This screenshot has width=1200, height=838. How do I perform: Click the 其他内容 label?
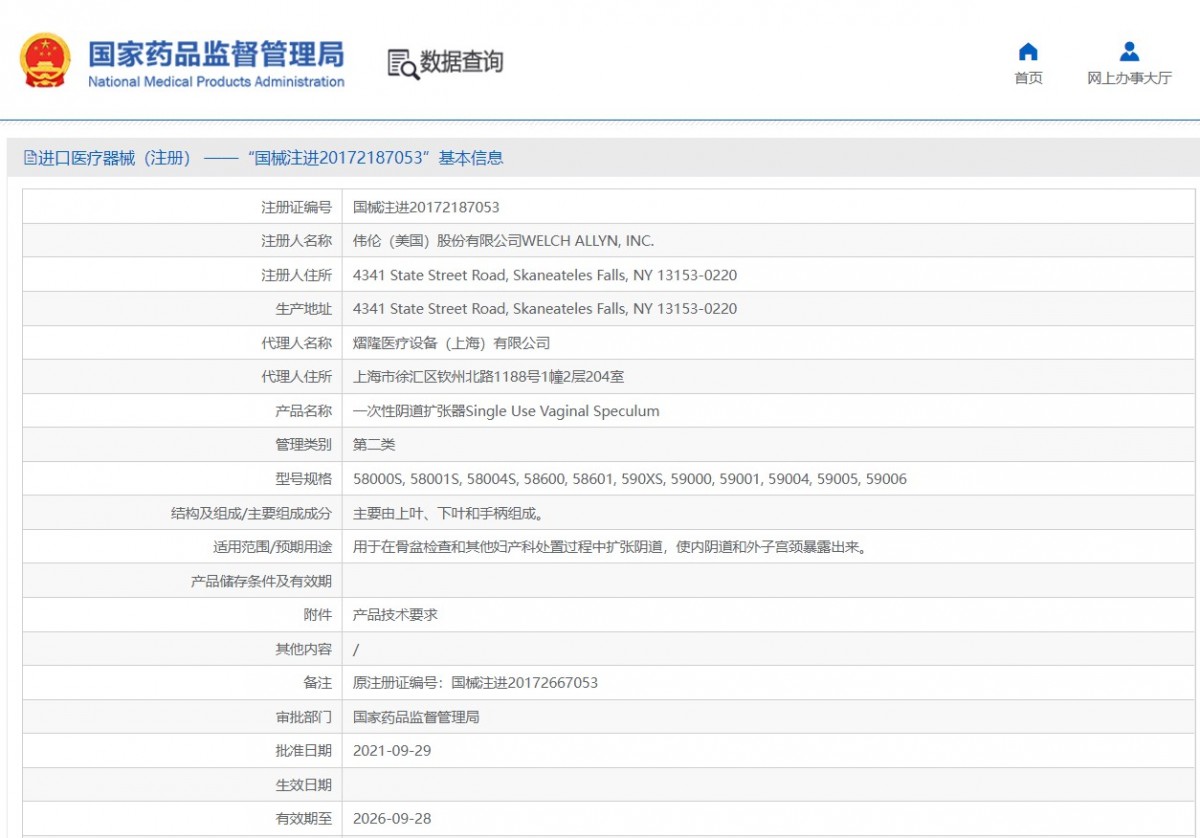point(303,649)
